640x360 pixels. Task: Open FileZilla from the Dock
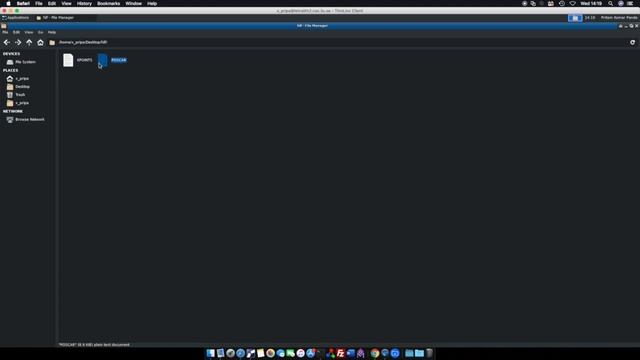point(340,353)
